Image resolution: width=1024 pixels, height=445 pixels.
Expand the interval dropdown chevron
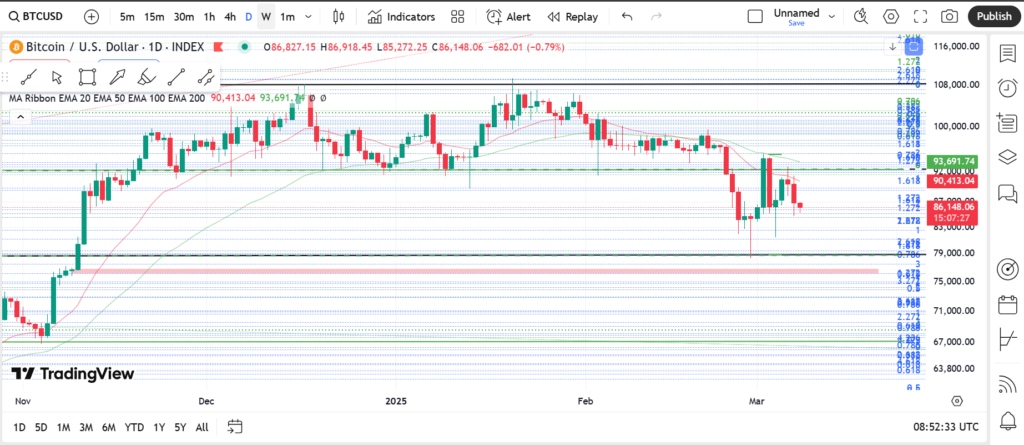309,17
